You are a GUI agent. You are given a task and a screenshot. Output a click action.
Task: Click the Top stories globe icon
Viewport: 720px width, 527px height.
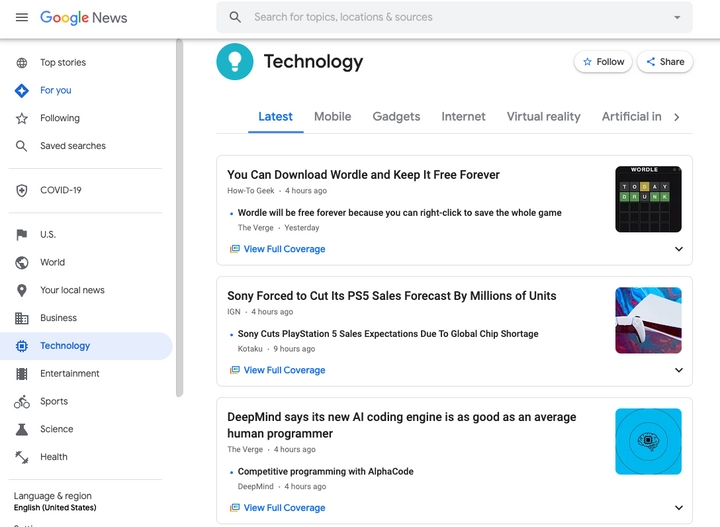tap(22, 62)
